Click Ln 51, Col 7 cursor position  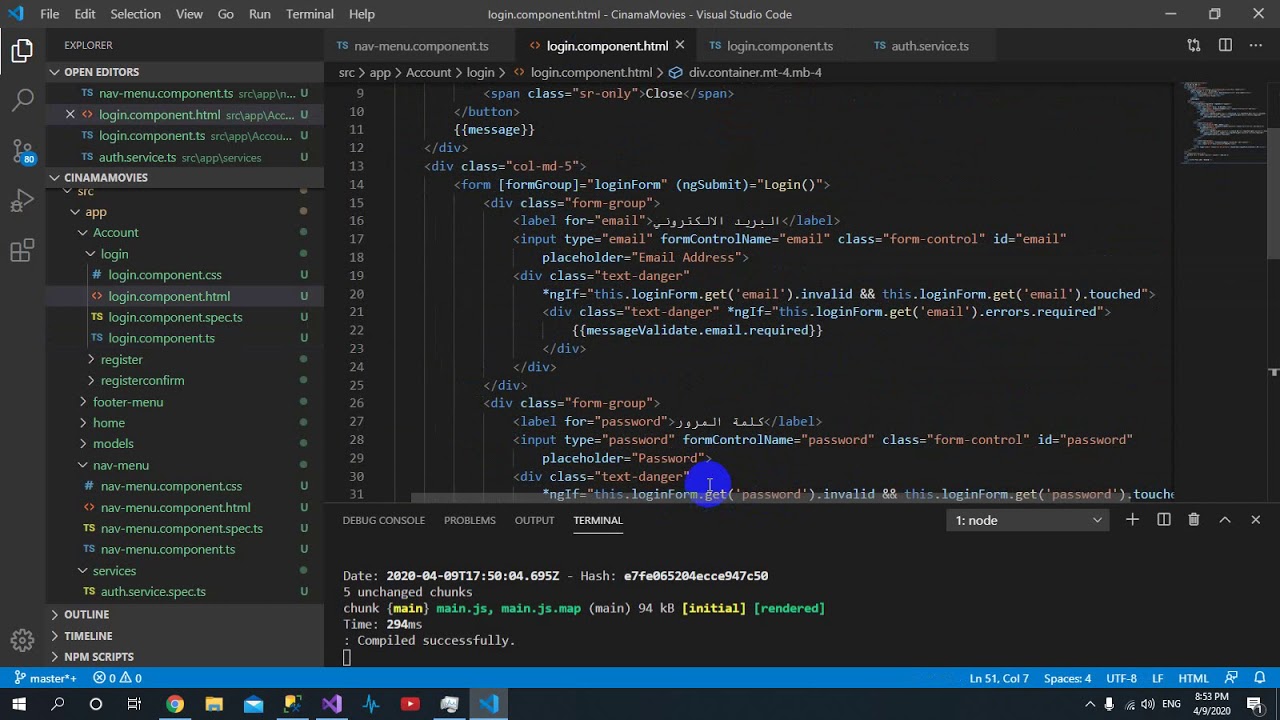click(999, 678)
